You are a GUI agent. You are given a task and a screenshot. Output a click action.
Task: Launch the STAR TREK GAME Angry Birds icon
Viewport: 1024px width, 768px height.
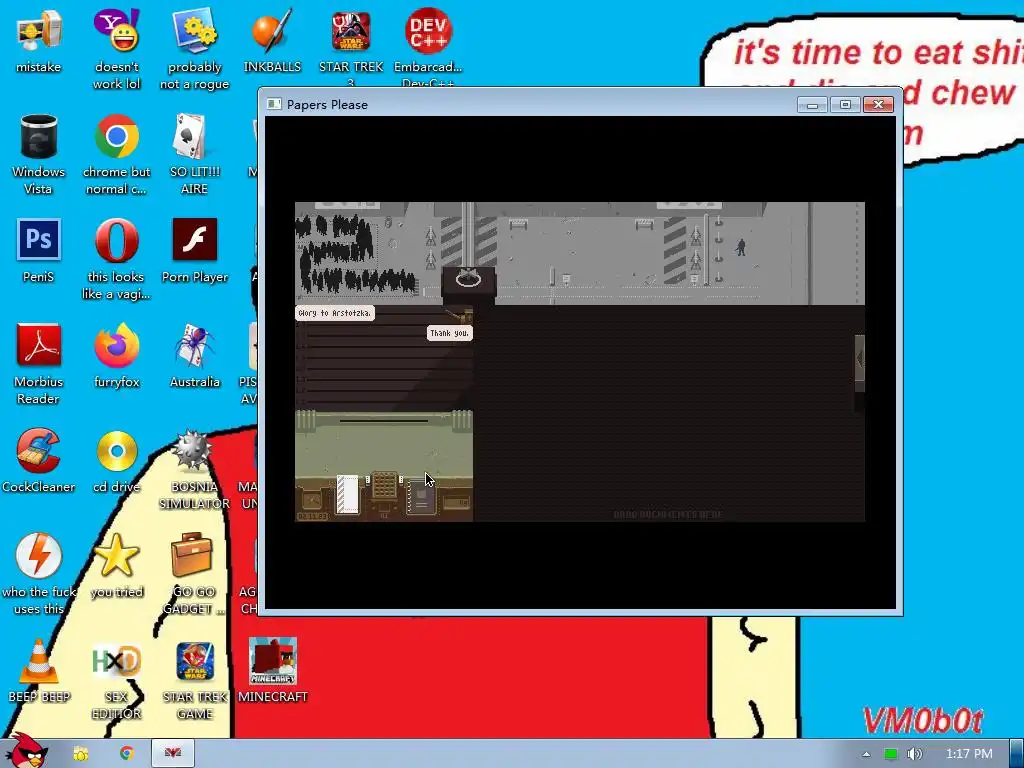pos(195,661)
